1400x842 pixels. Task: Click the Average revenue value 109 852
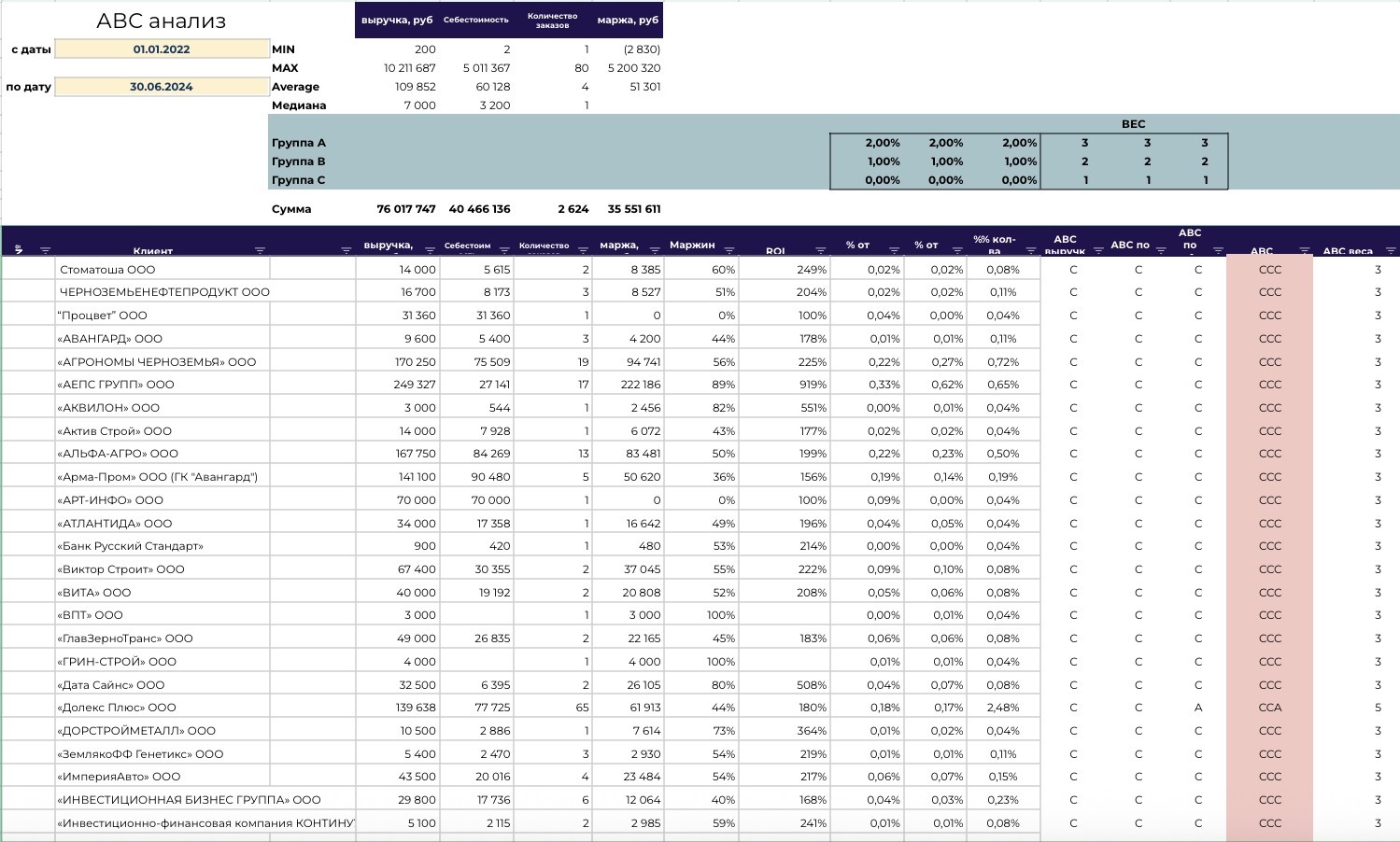(415, 87)
